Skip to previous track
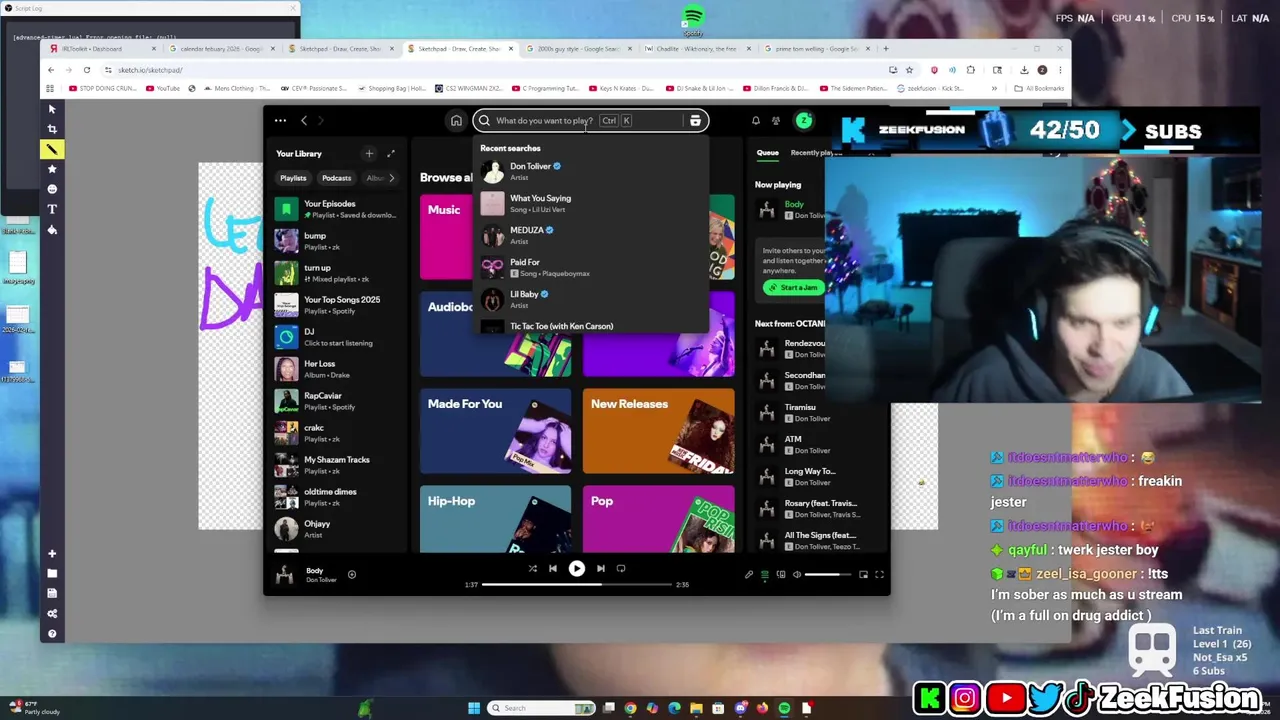The height and width of the screenshot is (720, 1280). coord(552,568)
